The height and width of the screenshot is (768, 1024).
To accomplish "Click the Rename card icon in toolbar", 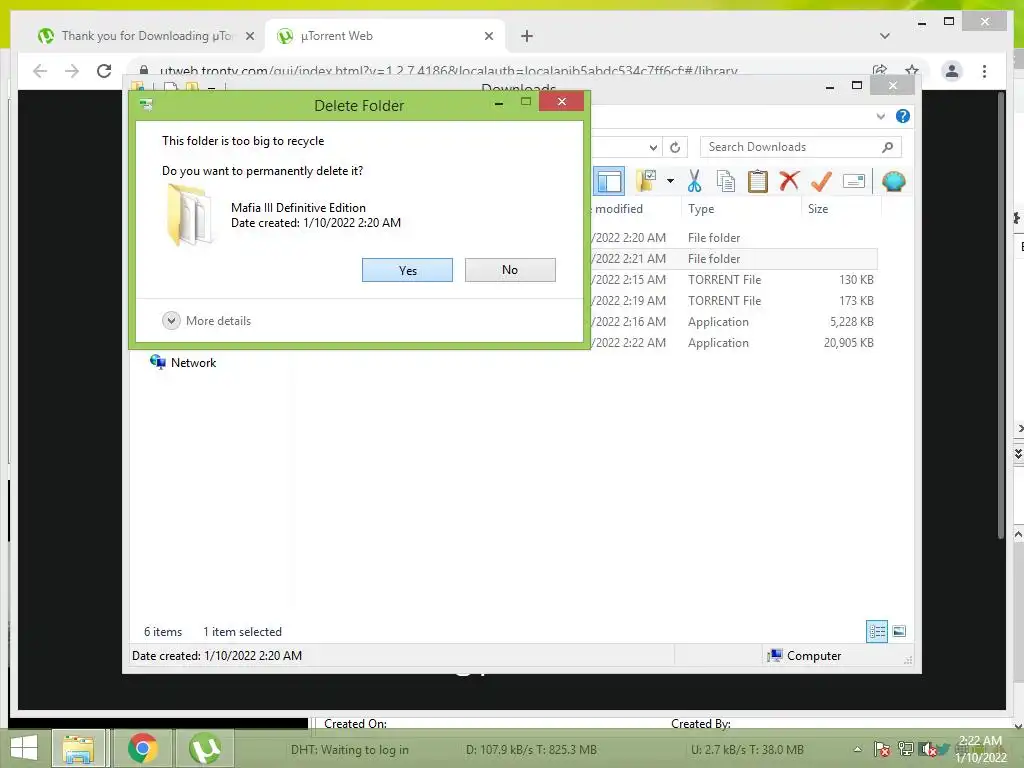I will click(854, 181).
